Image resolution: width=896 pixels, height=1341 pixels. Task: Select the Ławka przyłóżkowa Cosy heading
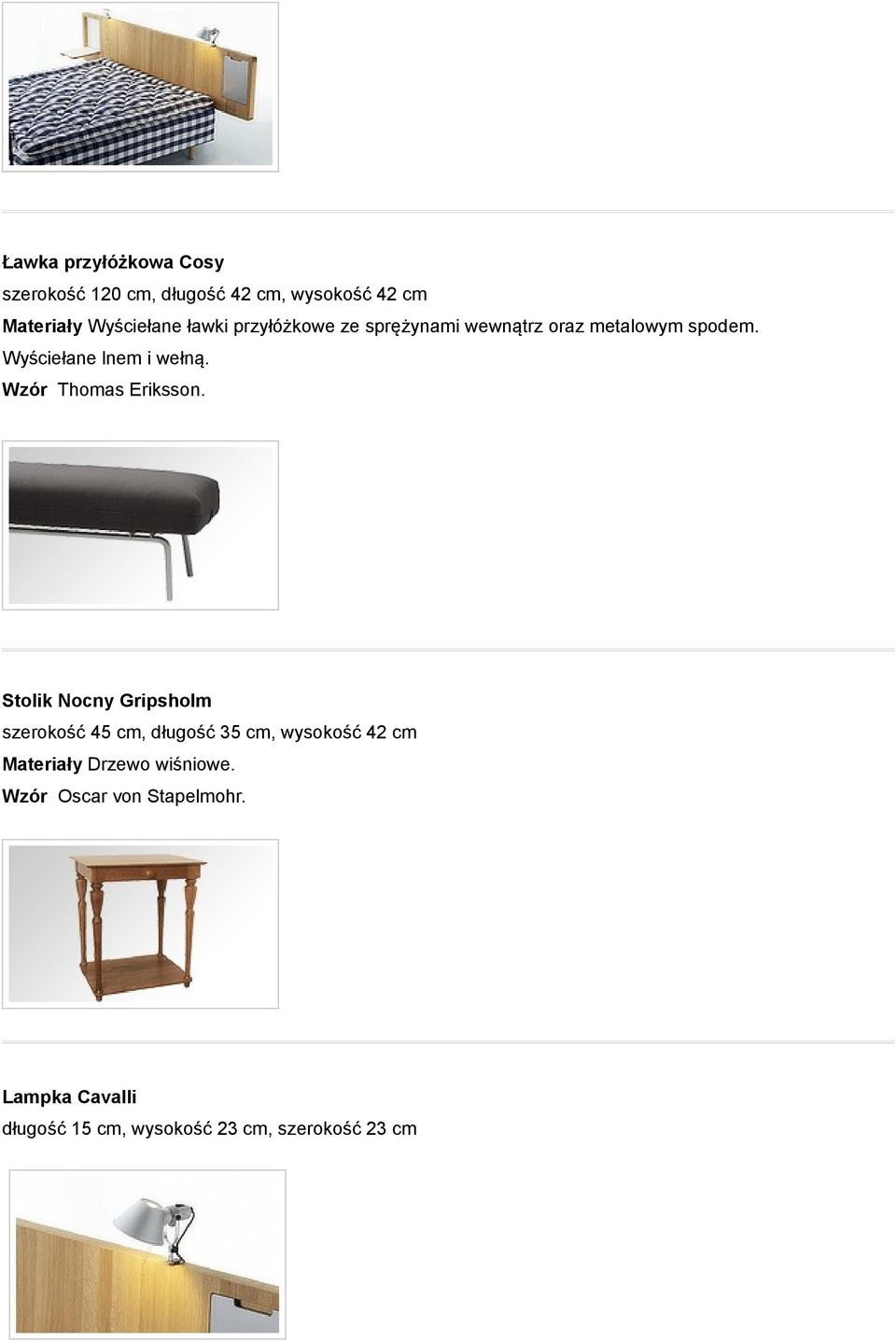[113, 262]
